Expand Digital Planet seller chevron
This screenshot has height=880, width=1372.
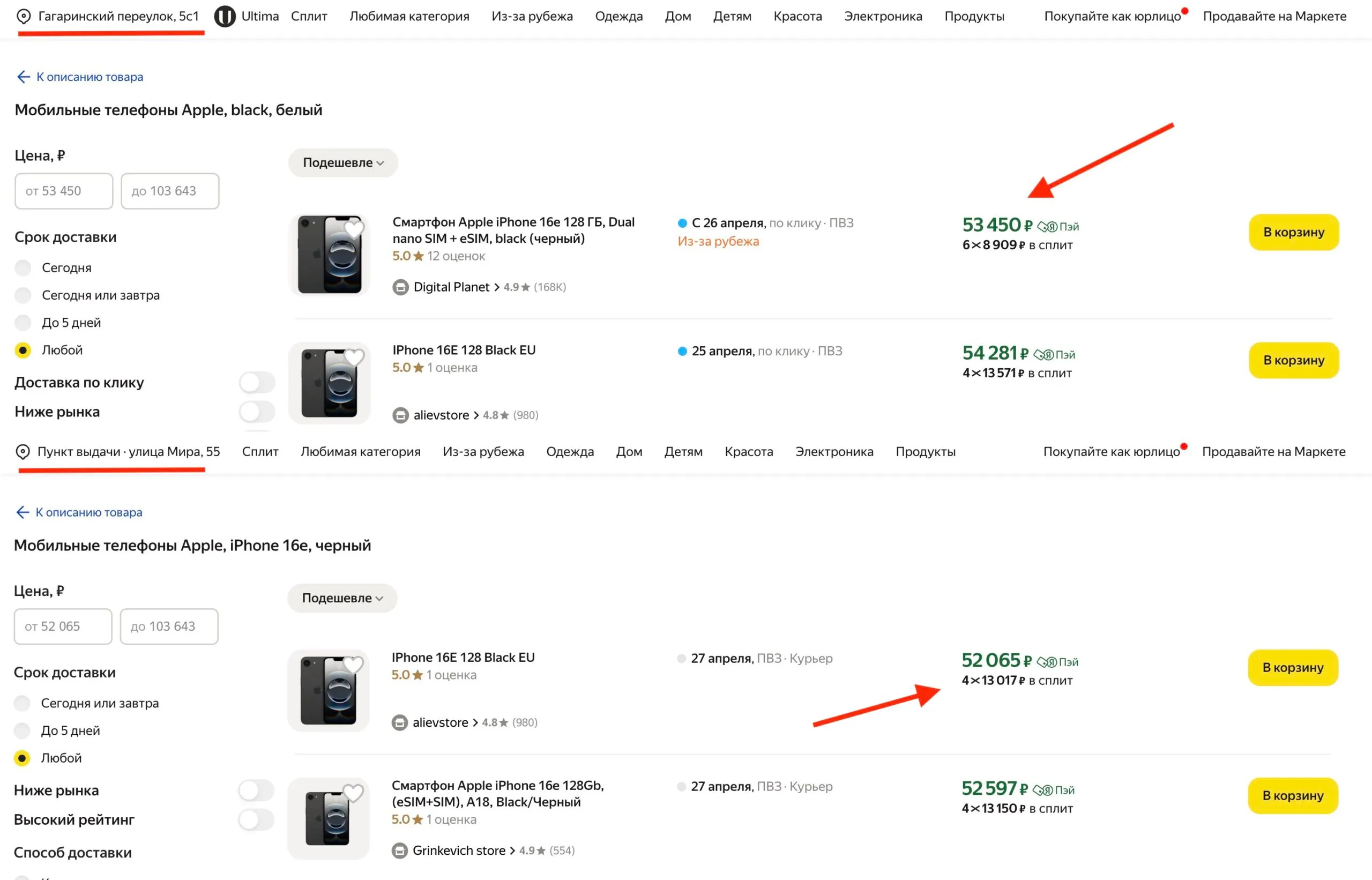click(x=497, y=287)
